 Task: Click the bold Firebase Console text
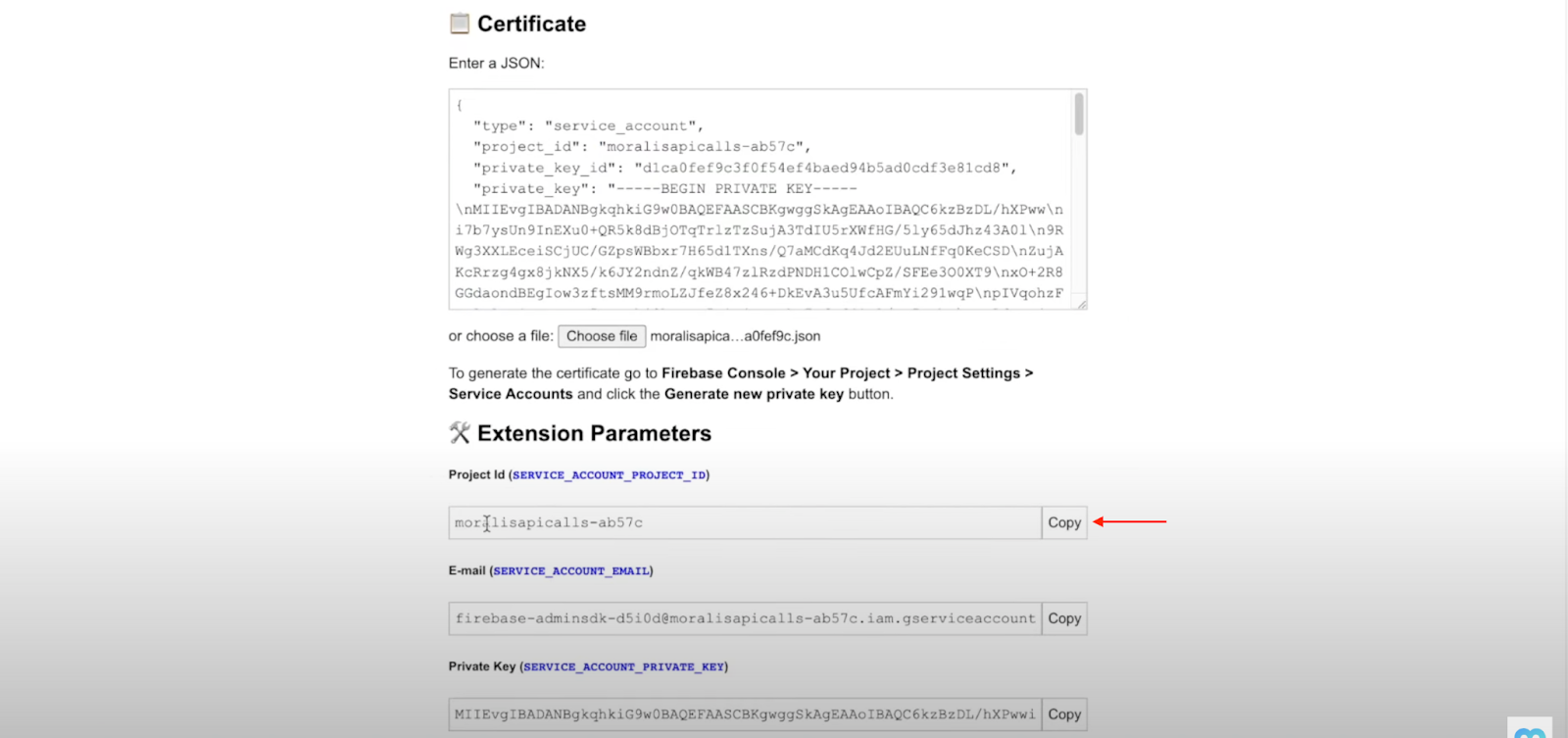point(722,372)
